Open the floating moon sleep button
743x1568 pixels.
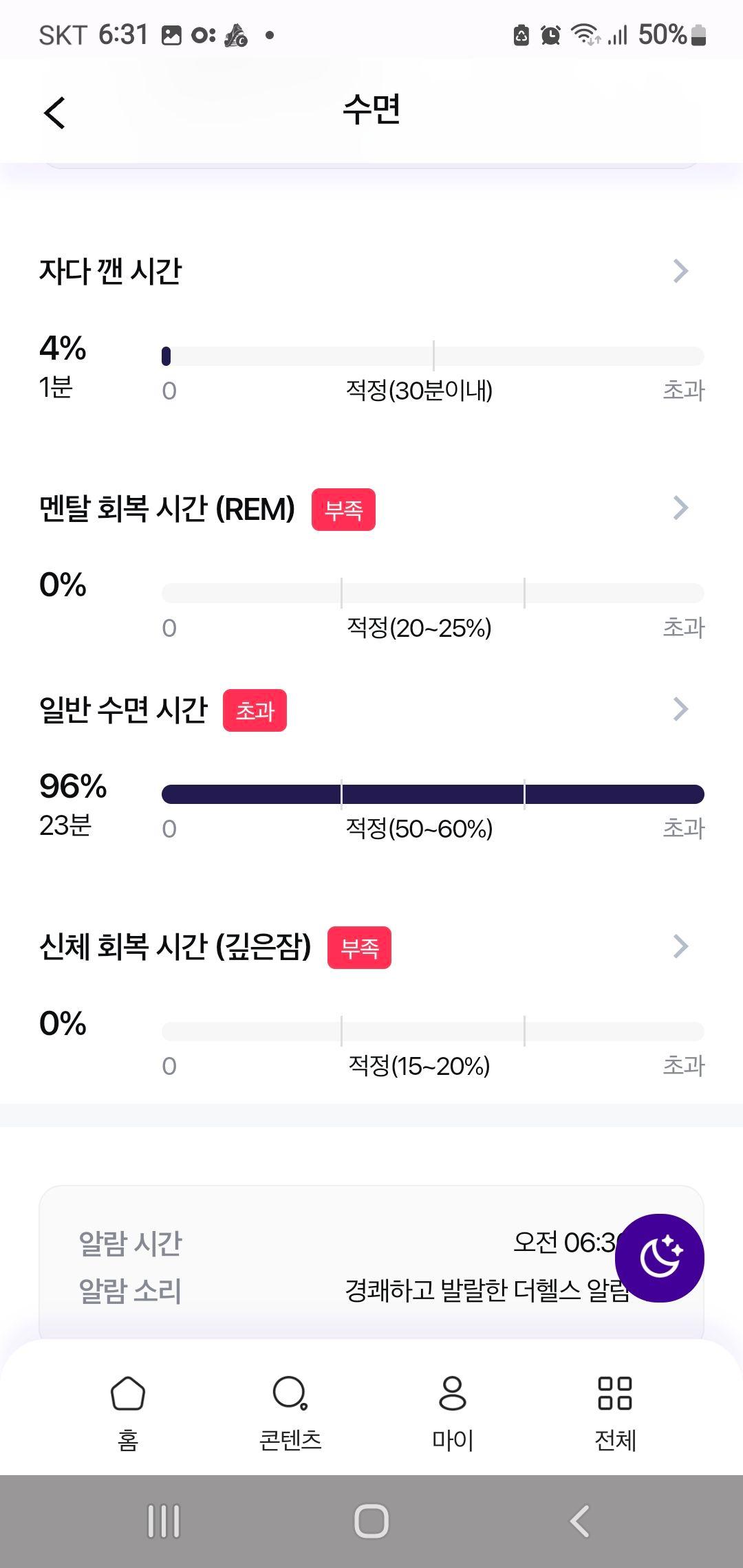pyautogui.click(x=659, y=1257)
